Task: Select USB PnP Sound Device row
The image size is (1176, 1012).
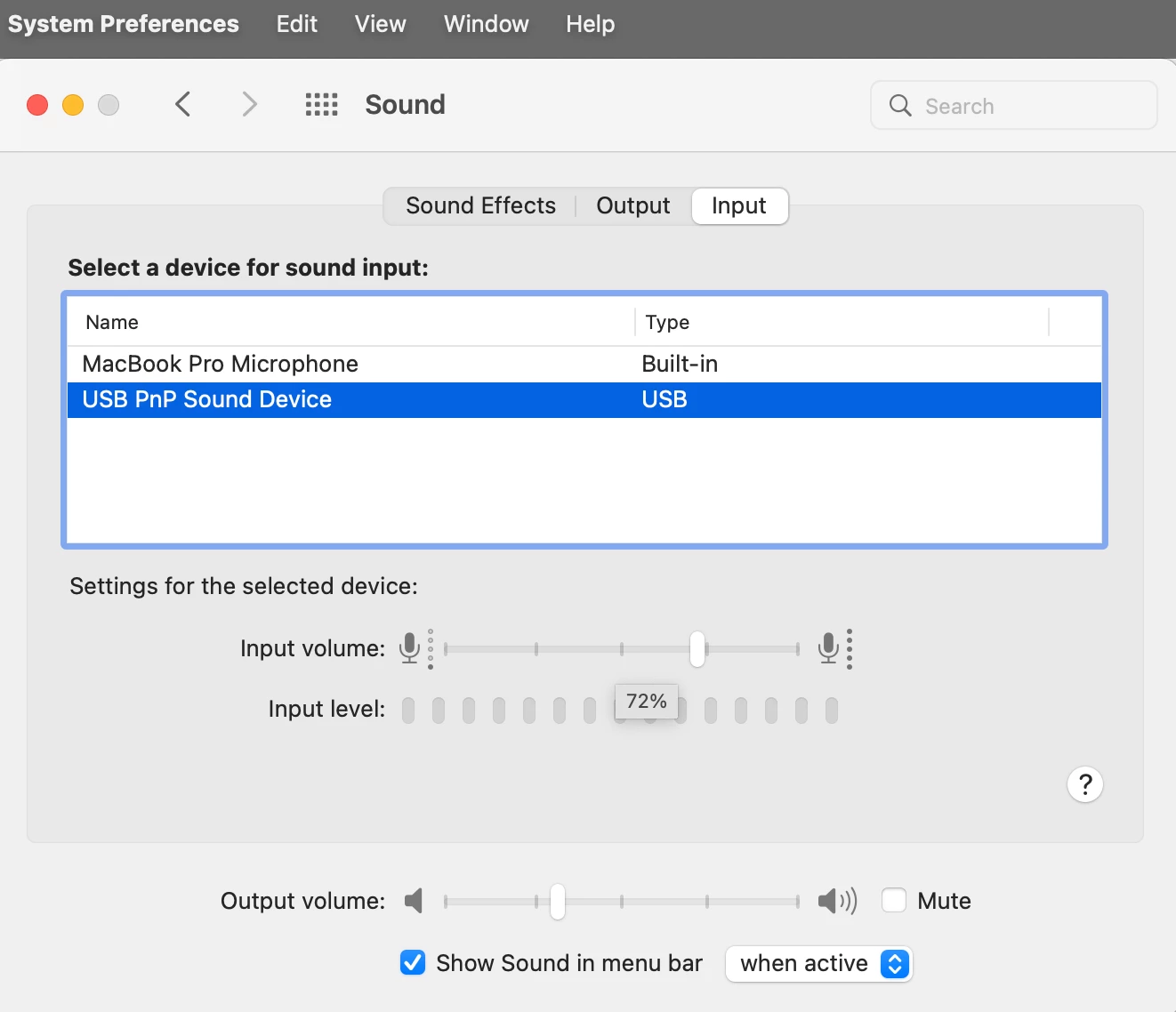Action: coord(207,400)
